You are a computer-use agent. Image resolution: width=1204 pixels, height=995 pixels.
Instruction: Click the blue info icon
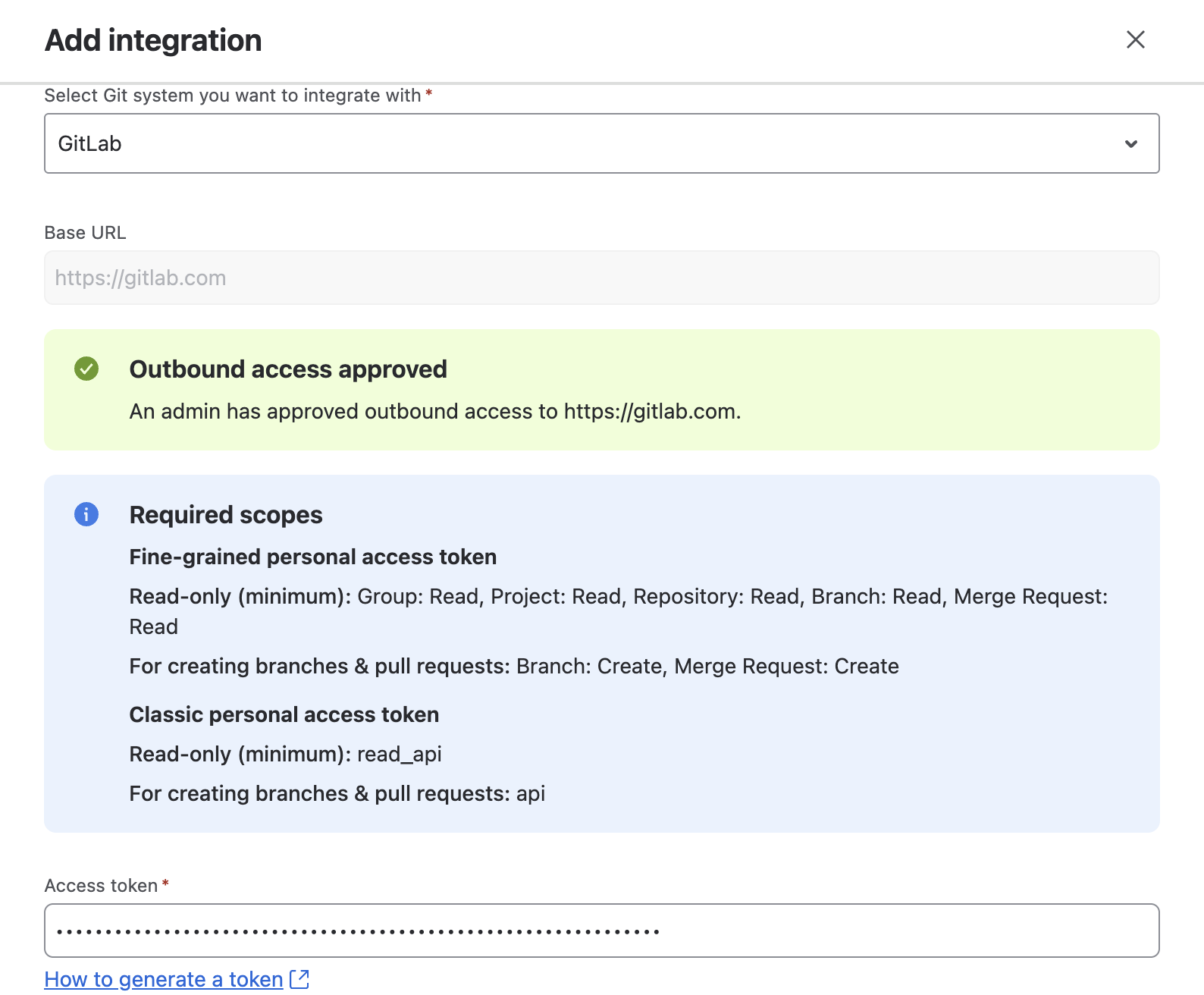click(x=86, y=514)
